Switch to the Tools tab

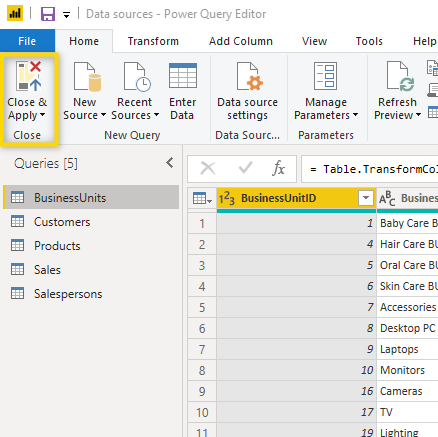coord(369,41)
